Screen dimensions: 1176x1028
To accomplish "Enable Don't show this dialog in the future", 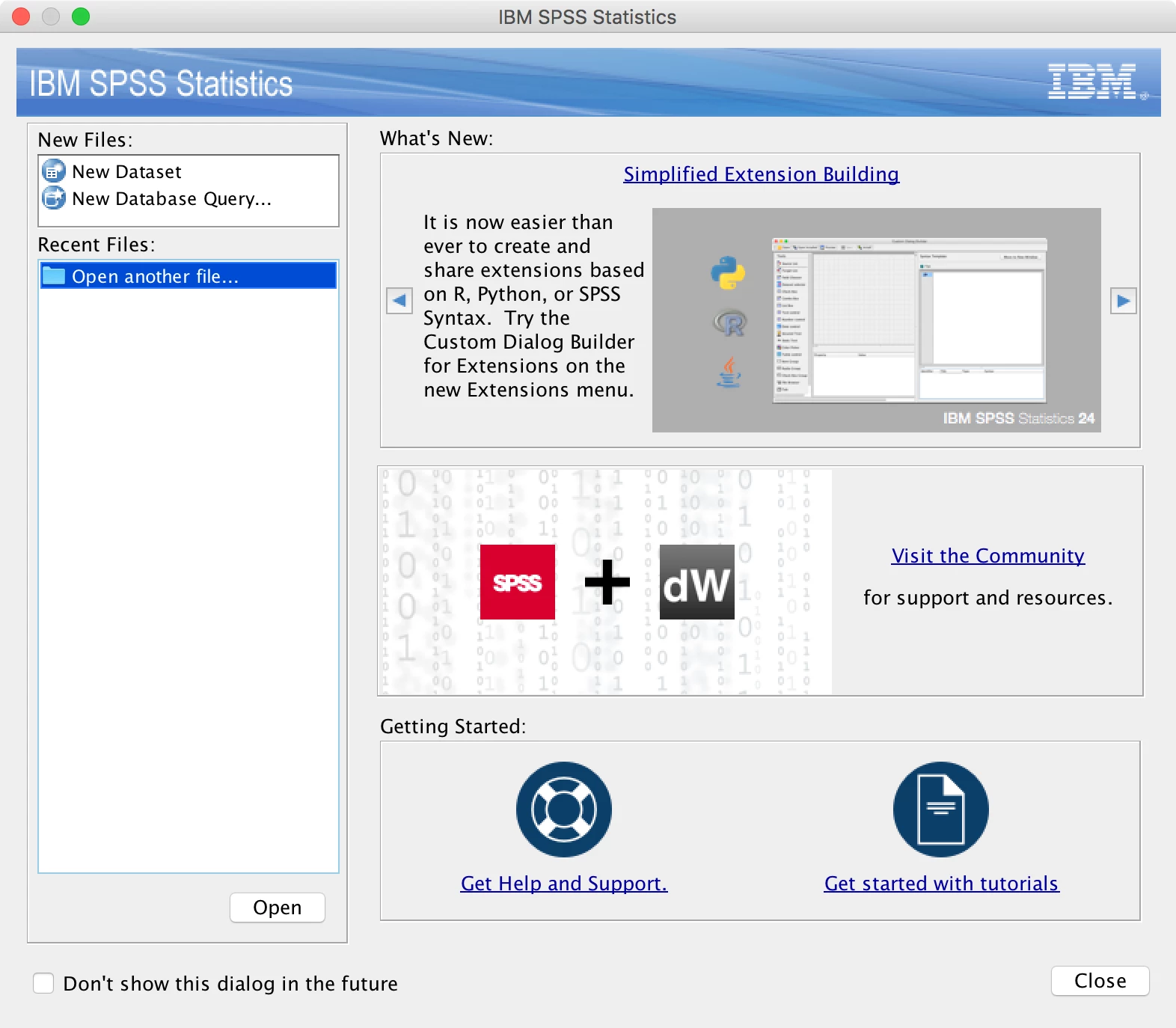I will tap(43, 983).
